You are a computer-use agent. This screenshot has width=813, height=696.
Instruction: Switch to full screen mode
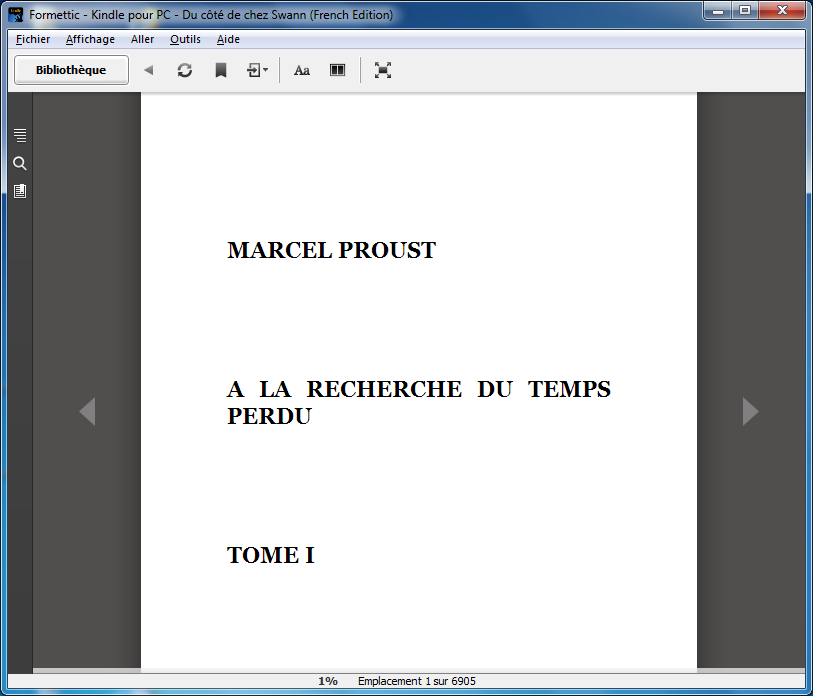coord(383,70)
